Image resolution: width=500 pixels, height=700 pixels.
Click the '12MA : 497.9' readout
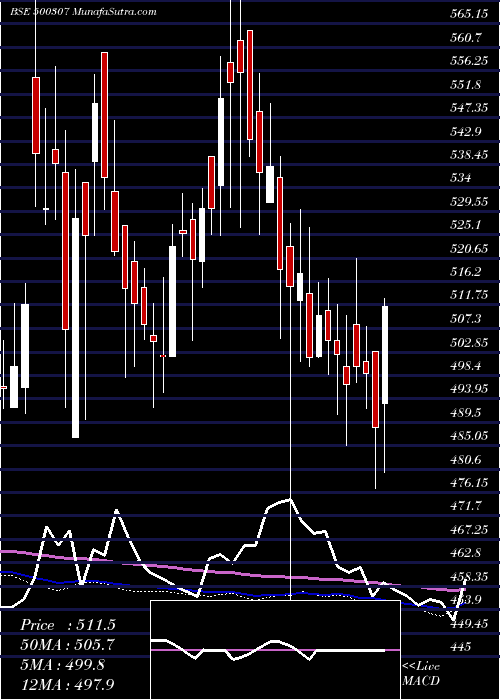68,684
